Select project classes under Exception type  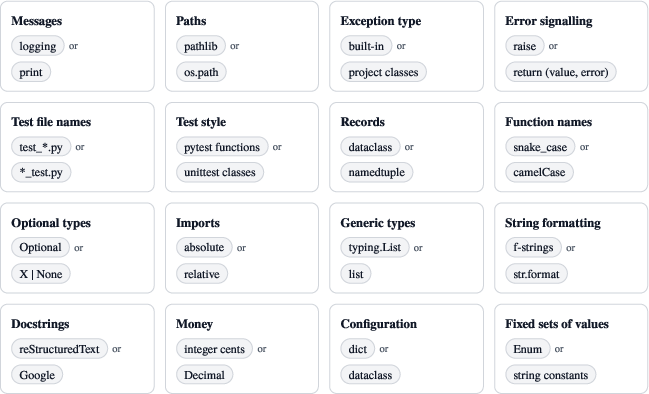pos(383,72)
